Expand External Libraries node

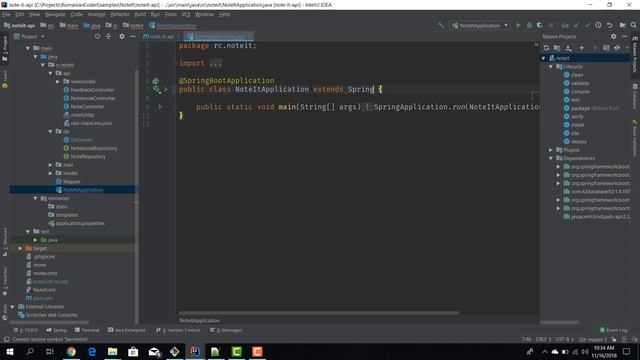click(13, 307)
